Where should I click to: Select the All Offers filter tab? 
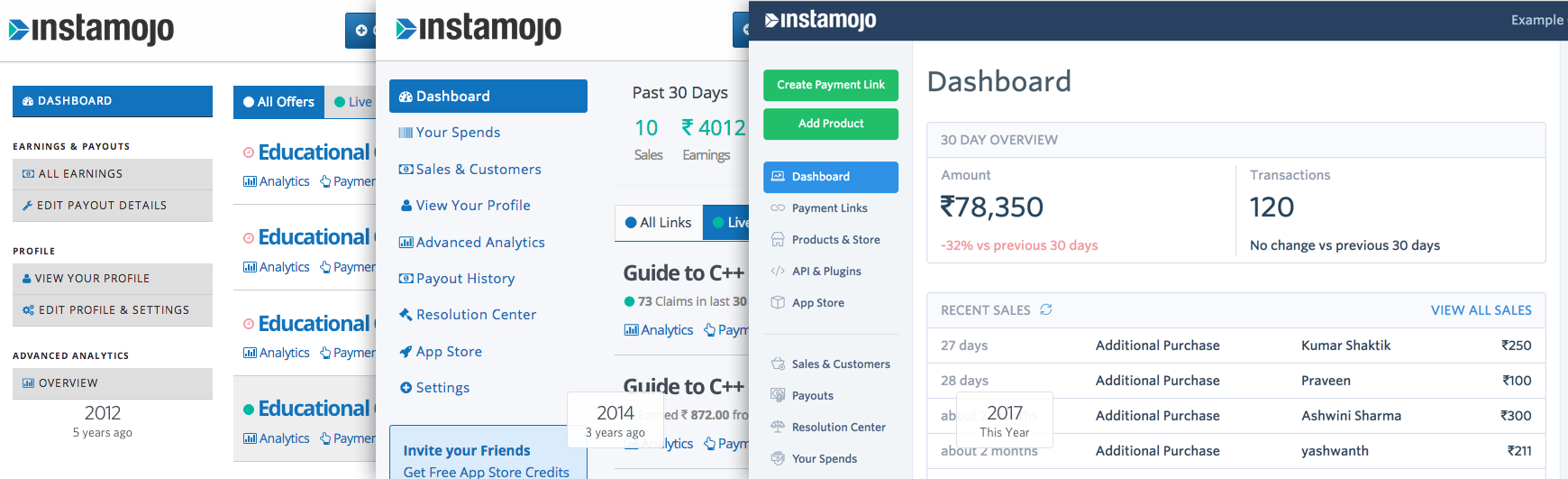pyautogui.click(x=279, y=102)
